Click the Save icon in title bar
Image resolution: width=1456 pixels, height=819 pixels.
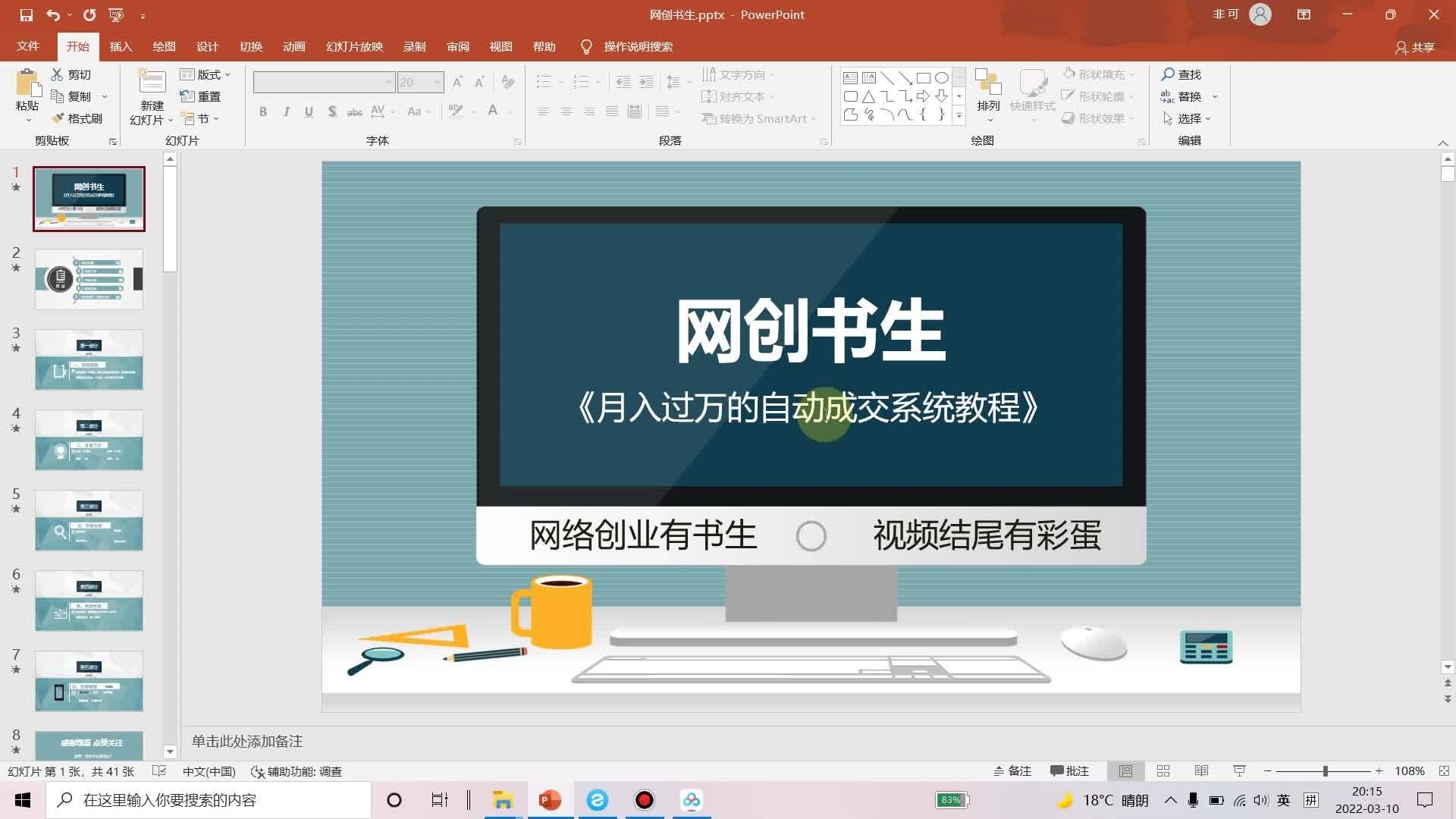27,14
